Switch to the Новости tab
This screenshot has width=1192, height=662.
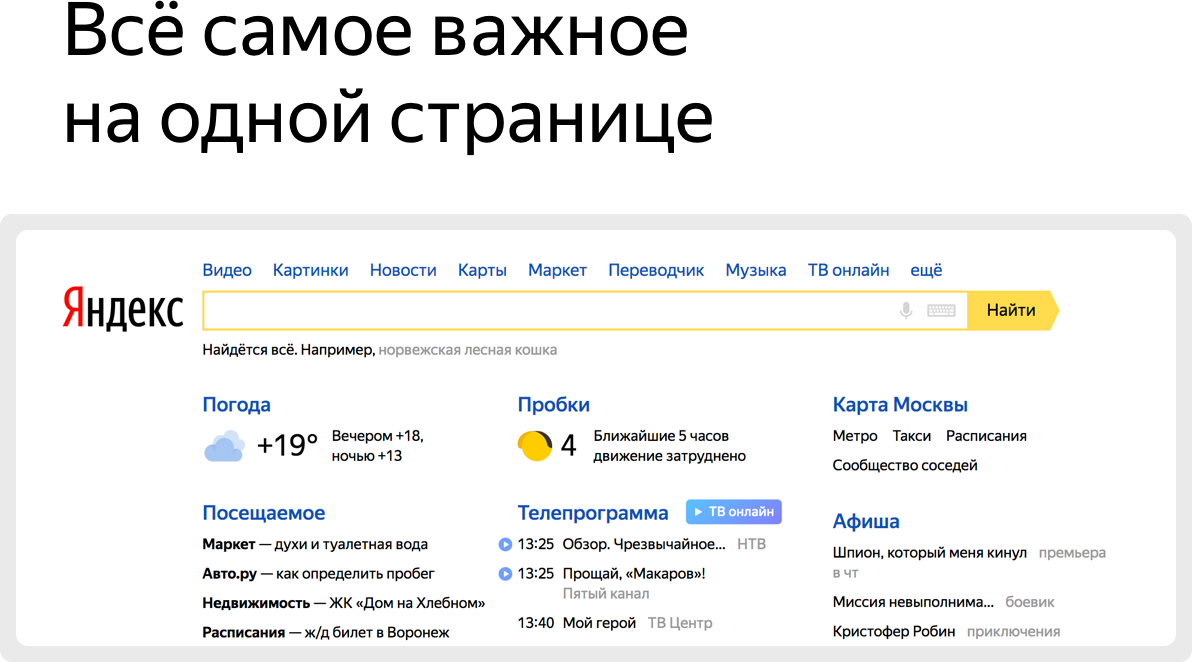pyautogui.click(x=403, y=270)
